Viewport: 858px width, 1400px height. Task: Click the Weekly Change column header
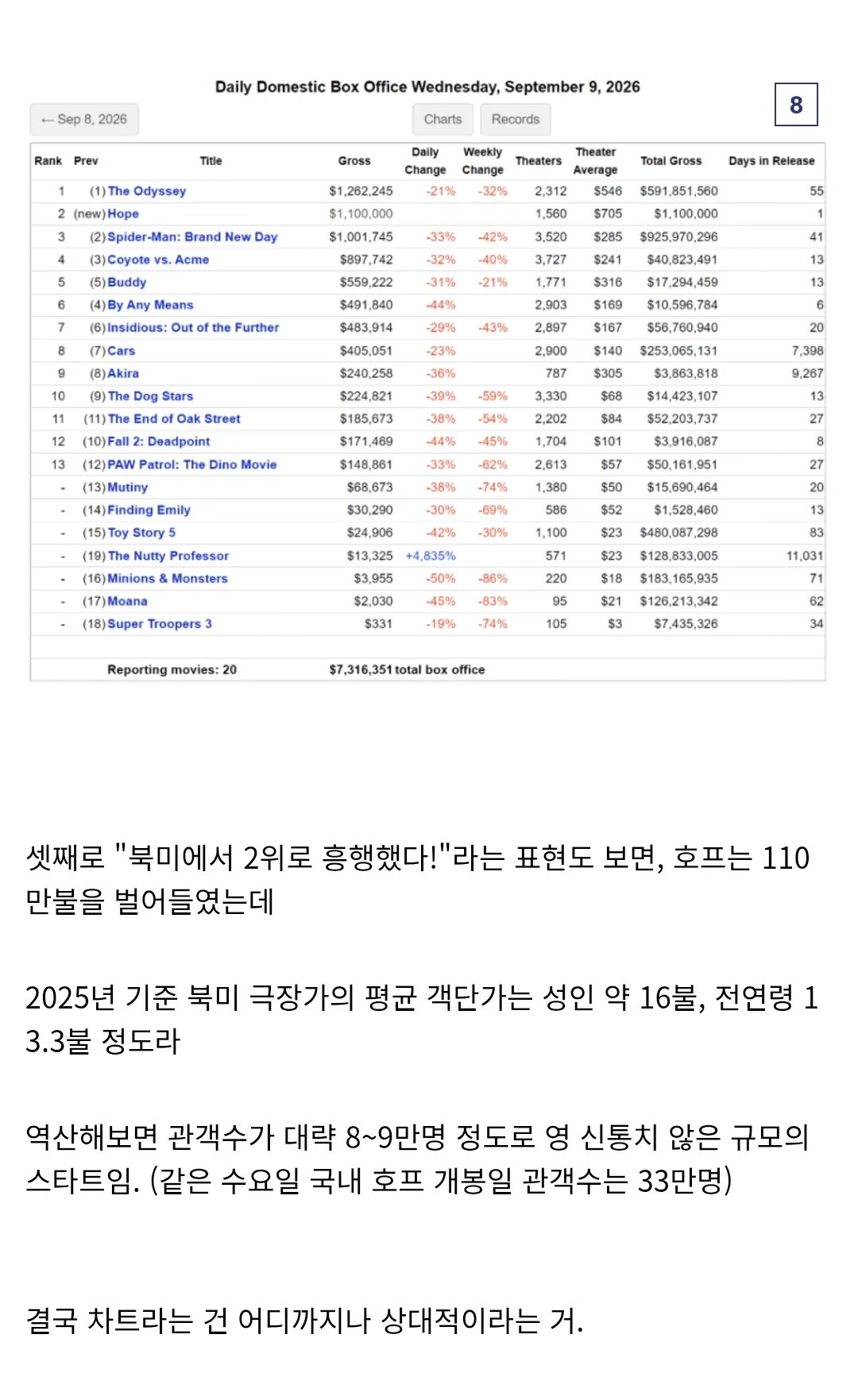pos(482,160)
